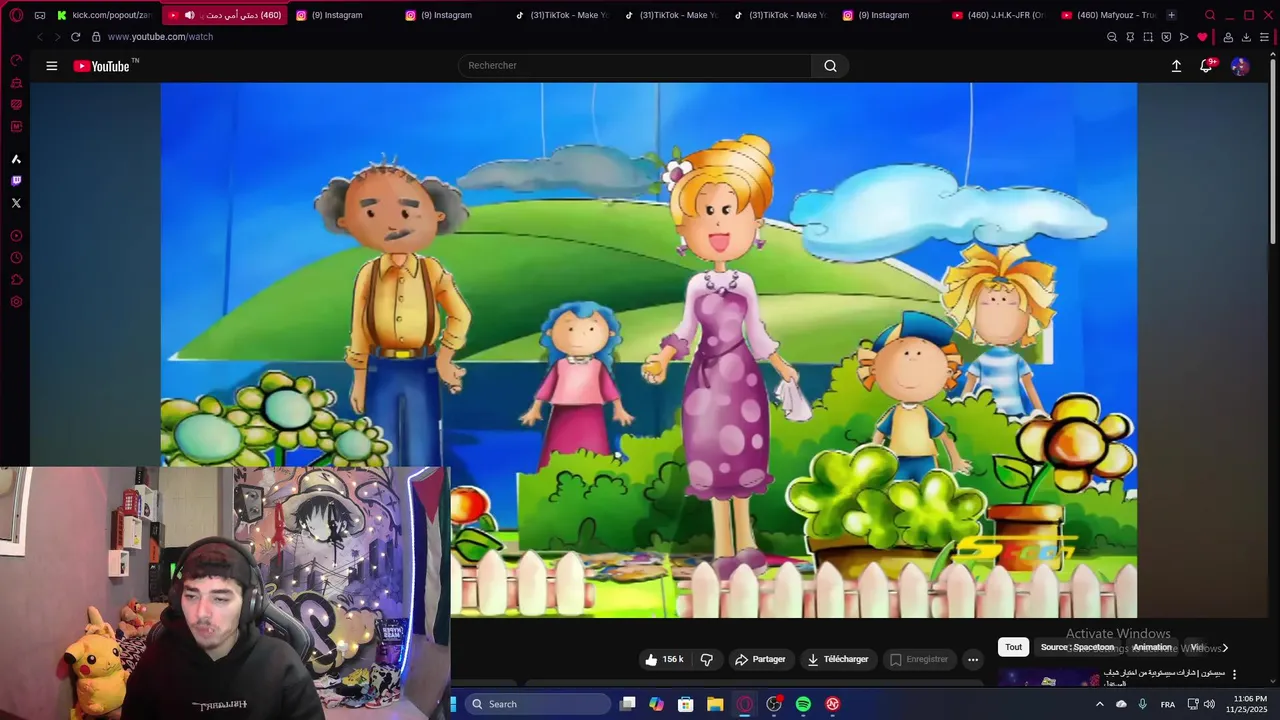Viewport: 1280px width, 720px height.
Task: Open the X (Twitter) sidebar icon
Action: 16,203
